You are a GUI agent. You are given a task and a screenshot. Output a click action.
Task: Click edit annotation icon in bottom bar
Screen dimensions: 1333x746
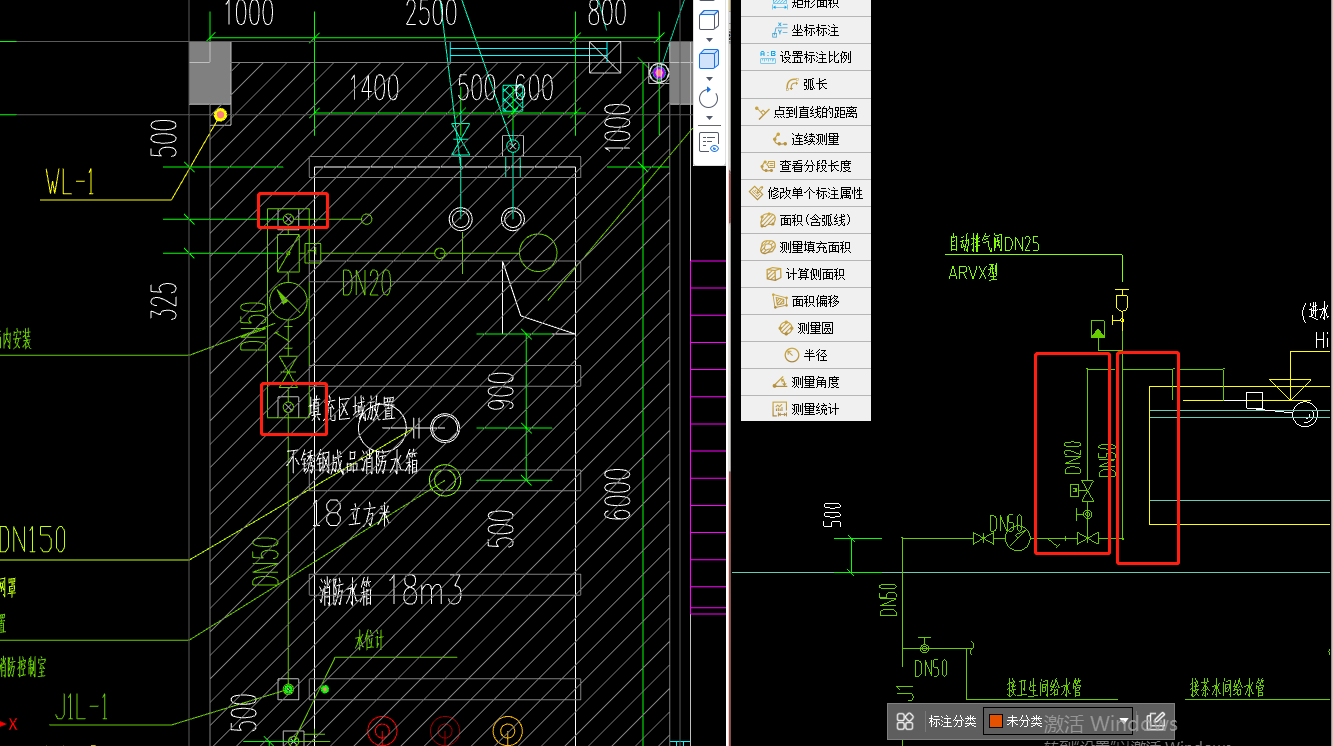1155,721
